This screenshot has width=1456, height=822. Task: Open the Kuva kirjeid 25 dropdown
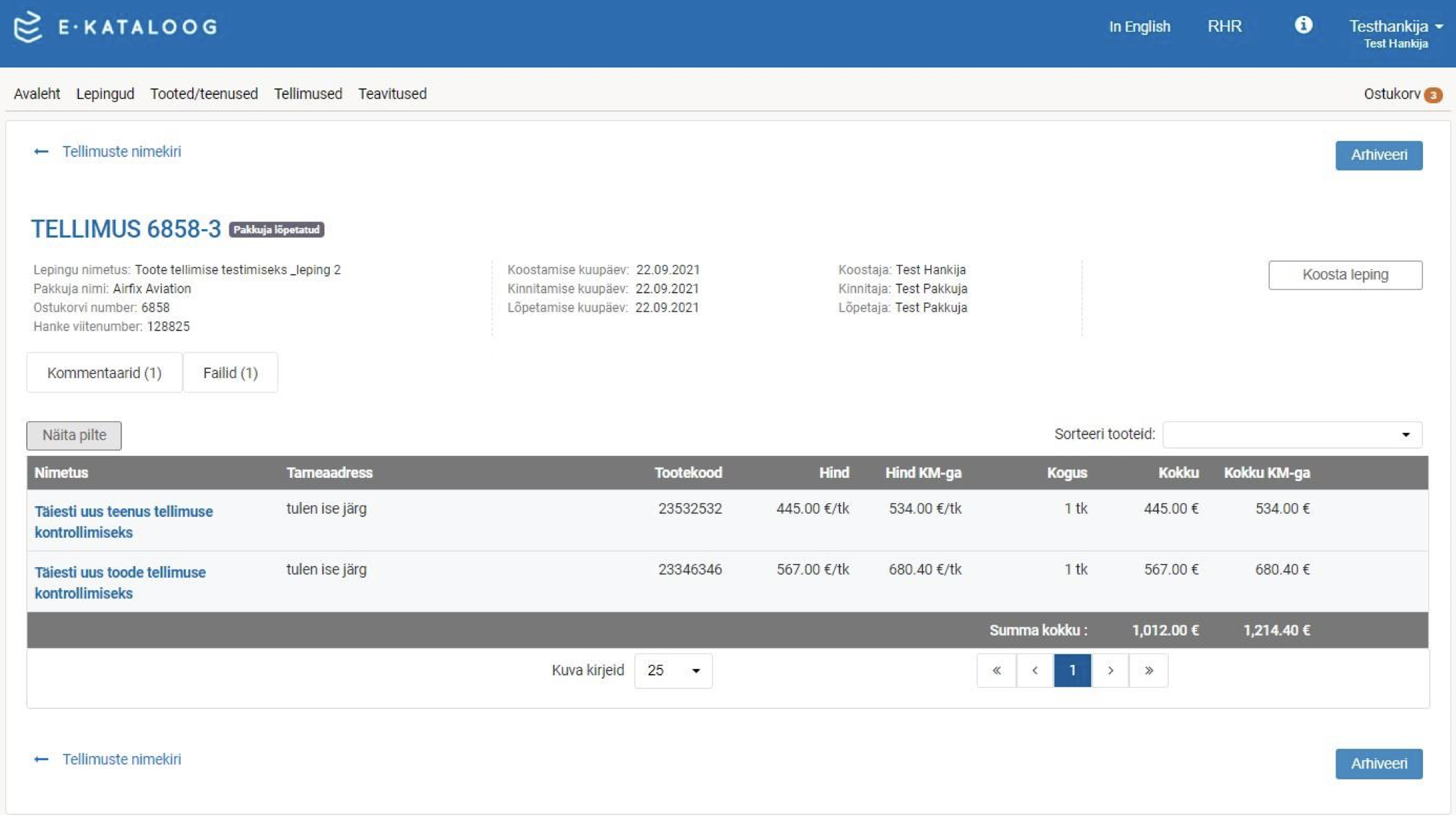(672, 670)
